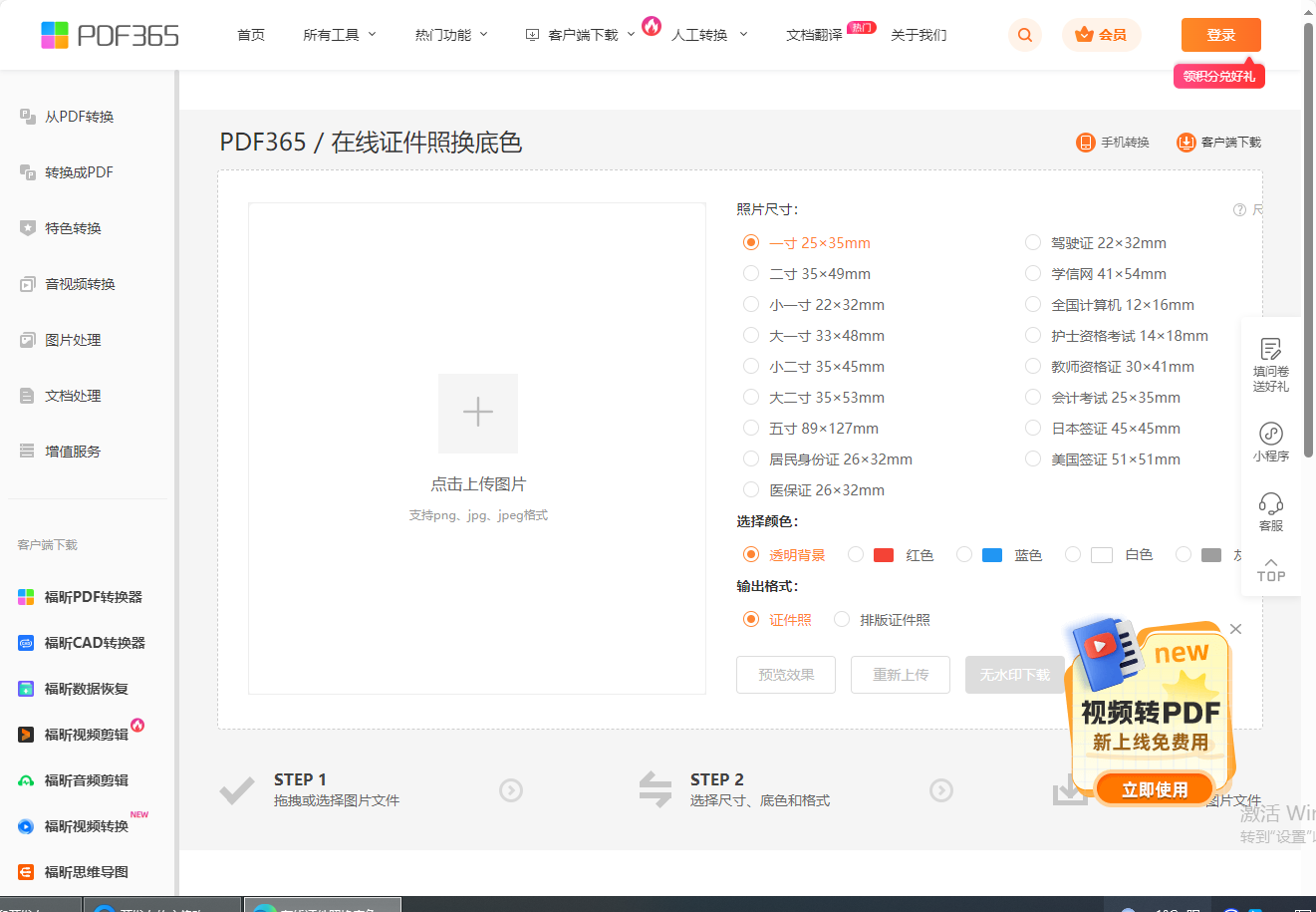Open 福昕视频转换 app icon

click(x=26, y=826)
